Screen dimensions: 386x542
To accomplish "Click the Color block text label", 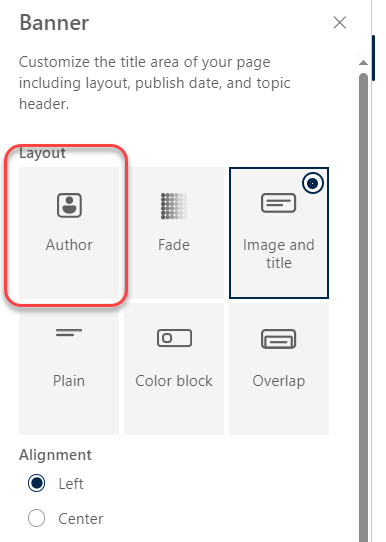I will (x=174, y=381).
